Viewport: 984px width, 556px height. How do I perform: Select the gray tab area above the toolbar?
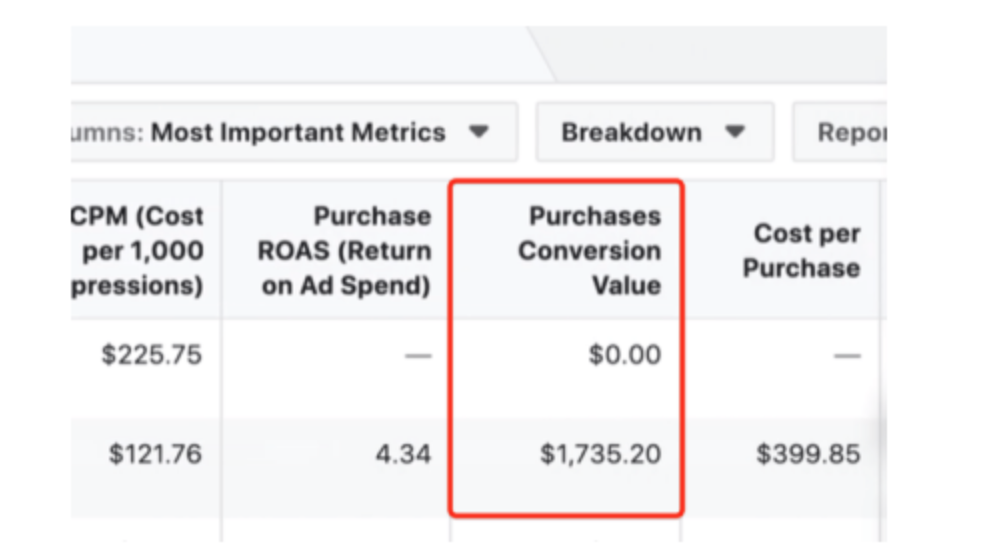click(x=300, y=54)
